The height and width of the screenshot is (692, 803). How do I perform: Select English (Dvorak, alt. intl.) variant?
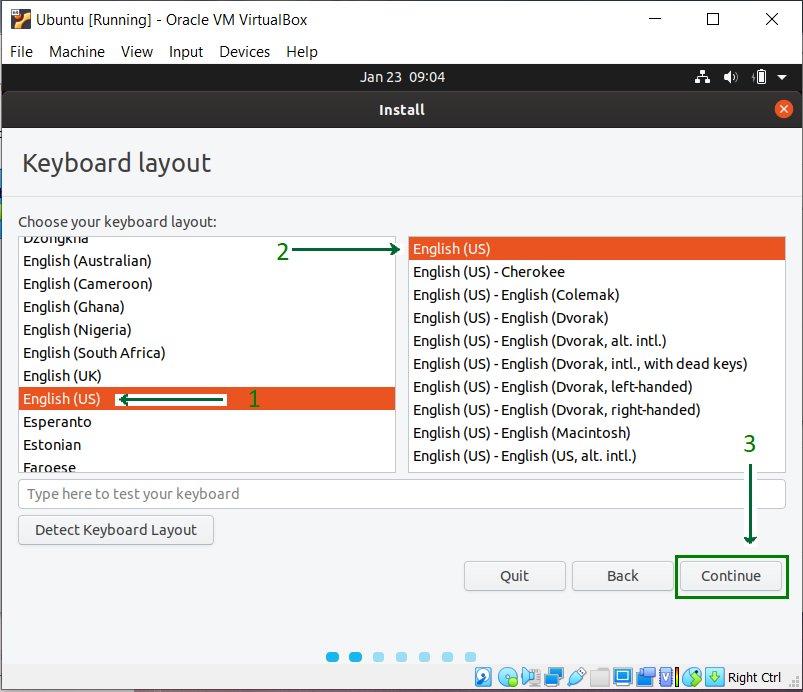pyautogui.click(x=597, y=341)
